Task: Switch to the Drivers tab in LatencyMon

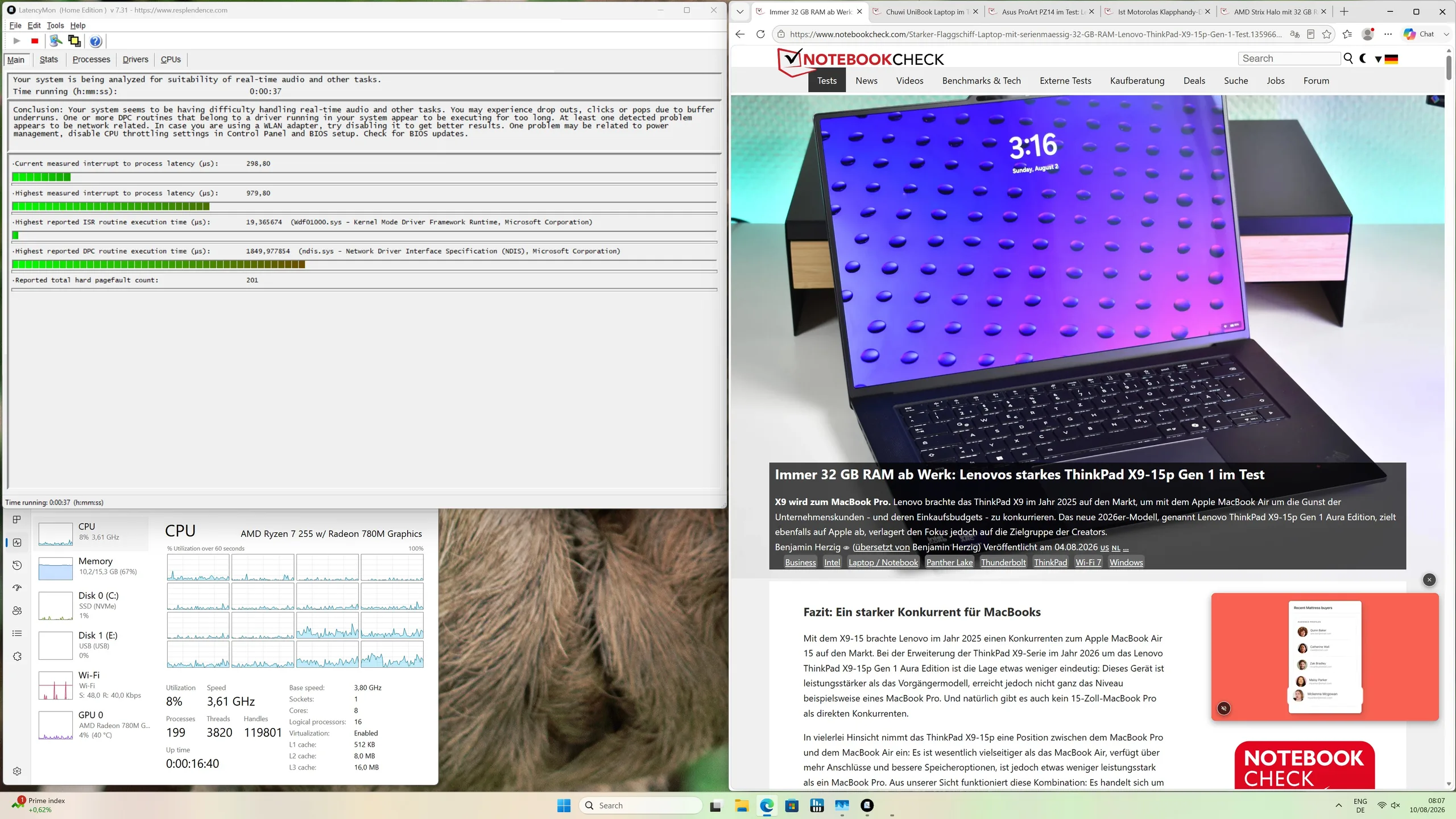Action: click(135, 60)
